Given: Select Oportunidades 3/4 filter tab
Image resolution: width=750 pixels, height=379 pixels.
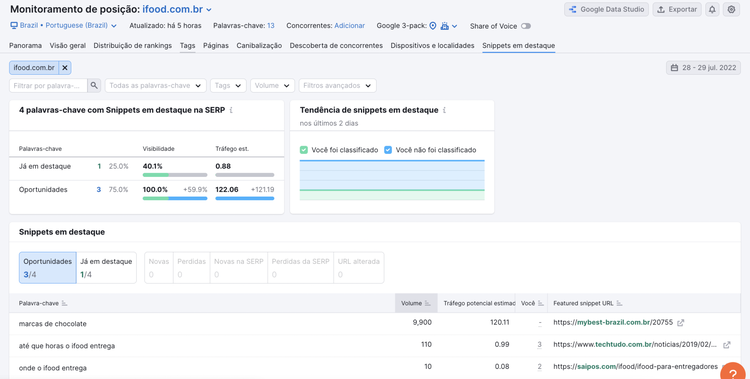Looking at the screenshot, I should (x=48, y=268).
